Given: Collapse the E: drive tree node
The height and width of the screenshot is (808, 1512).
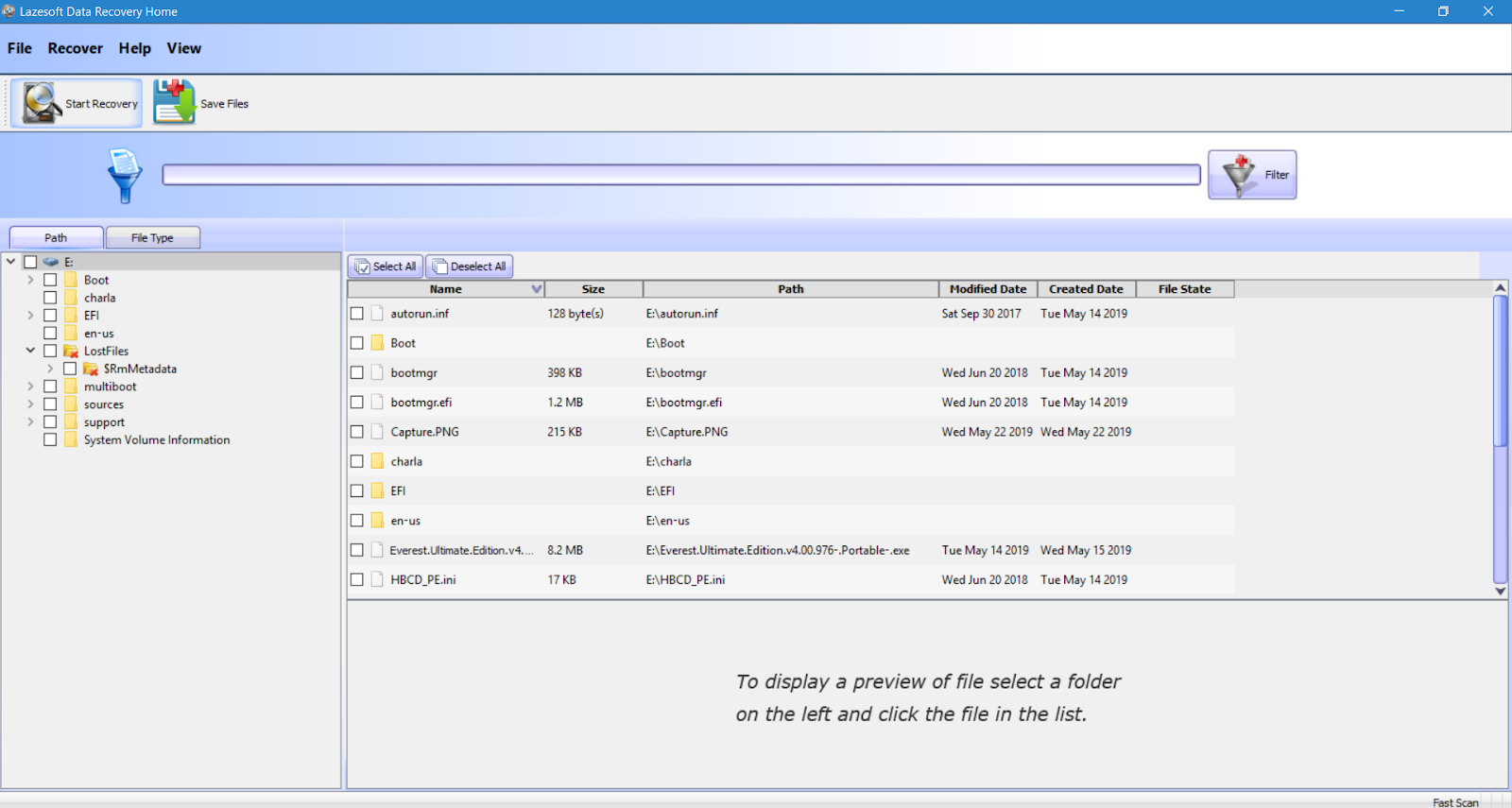Looking at the screenshot, I should coord(11,261).
